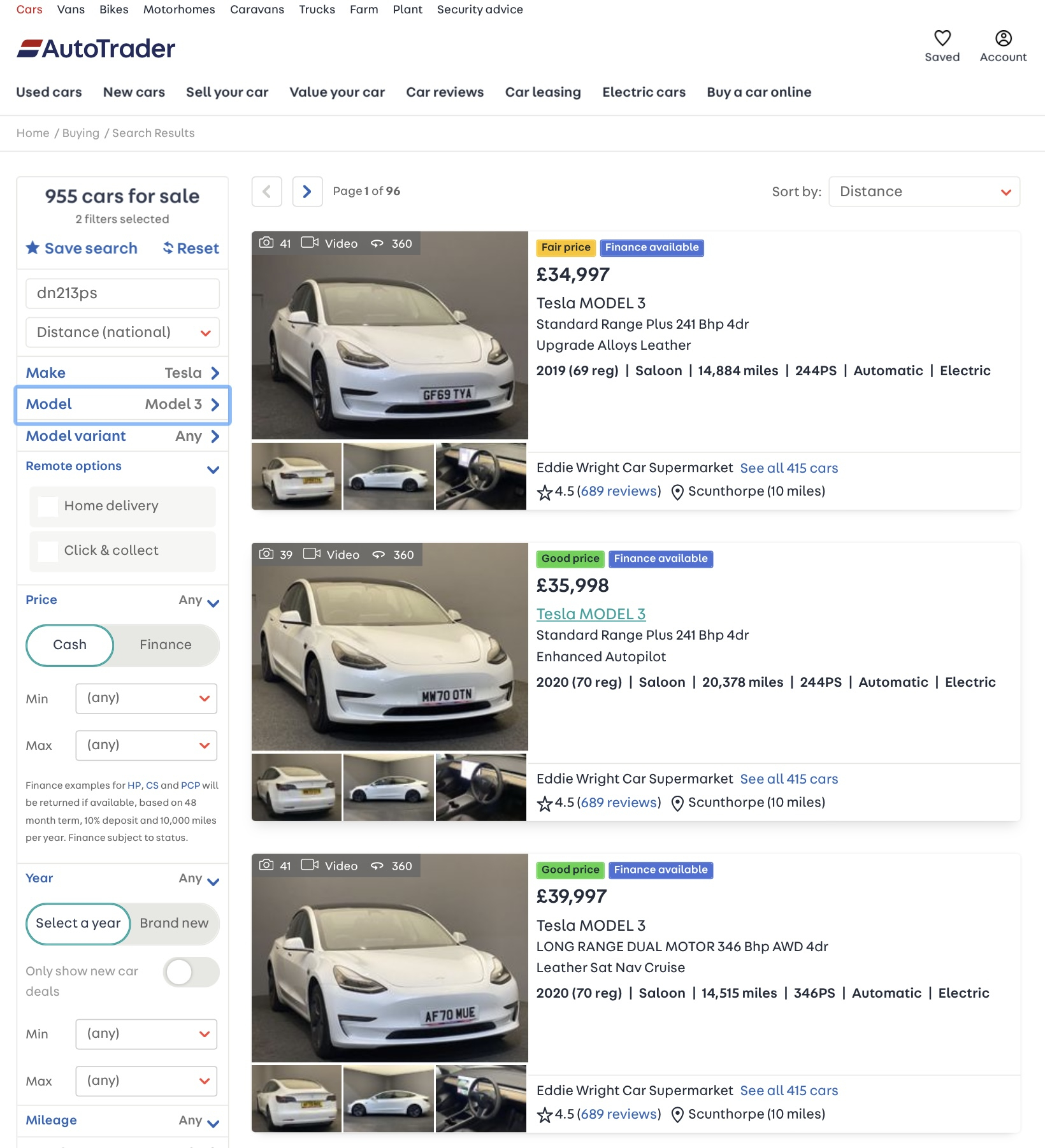
Task: Open photo camera icon on third listing
Action: tap(266, 865)
